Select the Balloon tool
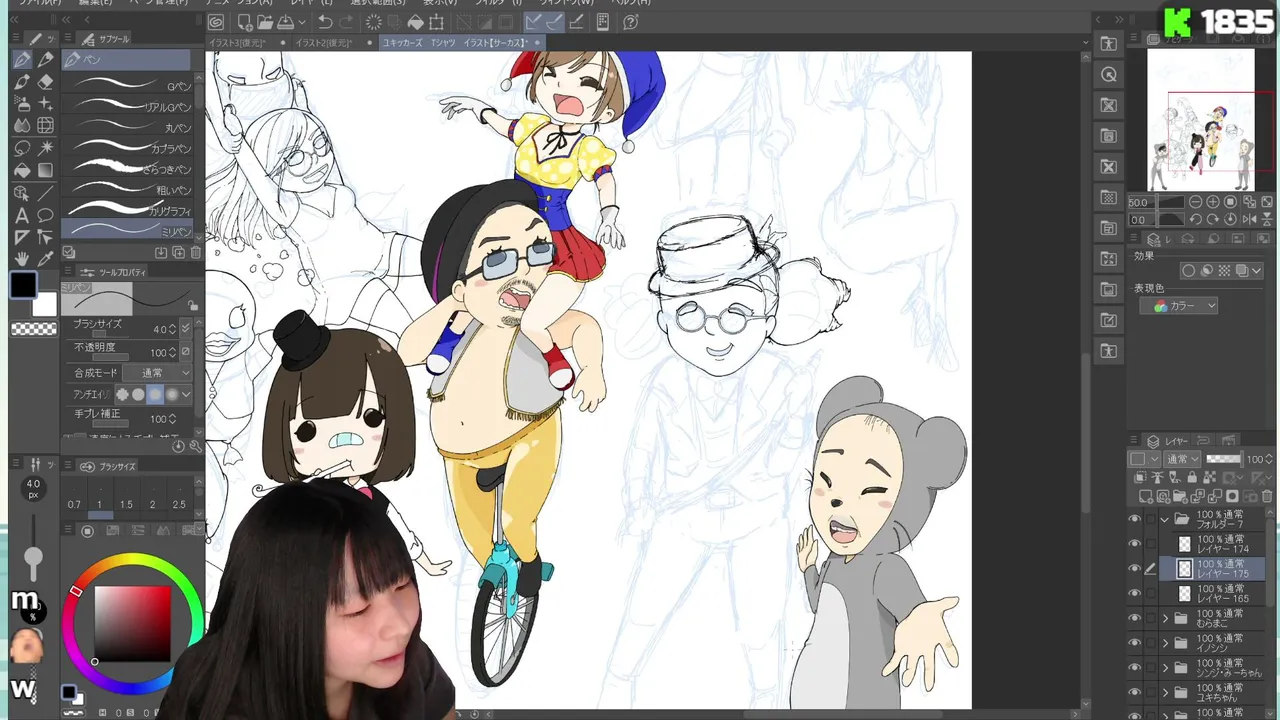 [45, 215]
